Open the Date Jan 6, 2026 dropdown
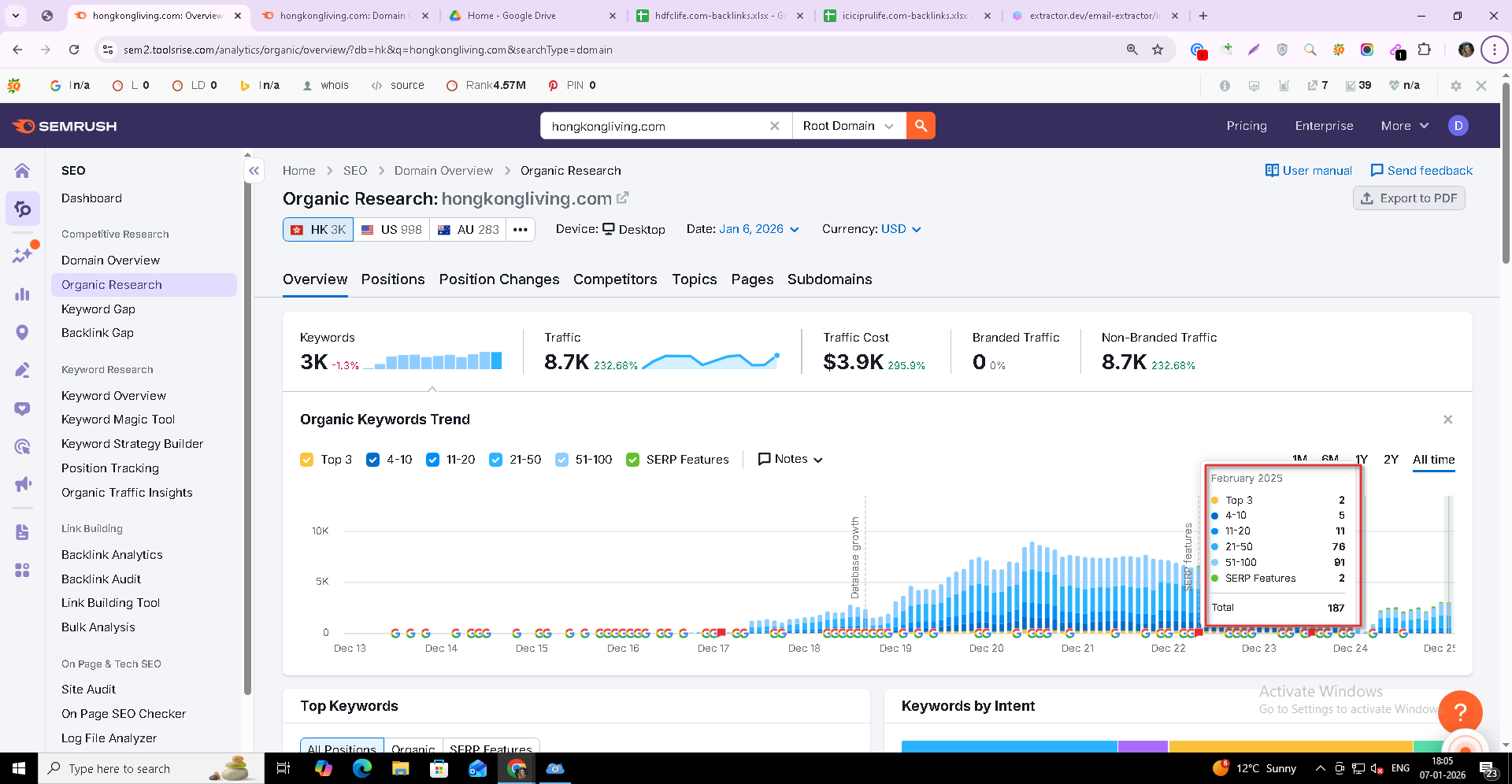The image size is (1512, 784). (760, 229)
